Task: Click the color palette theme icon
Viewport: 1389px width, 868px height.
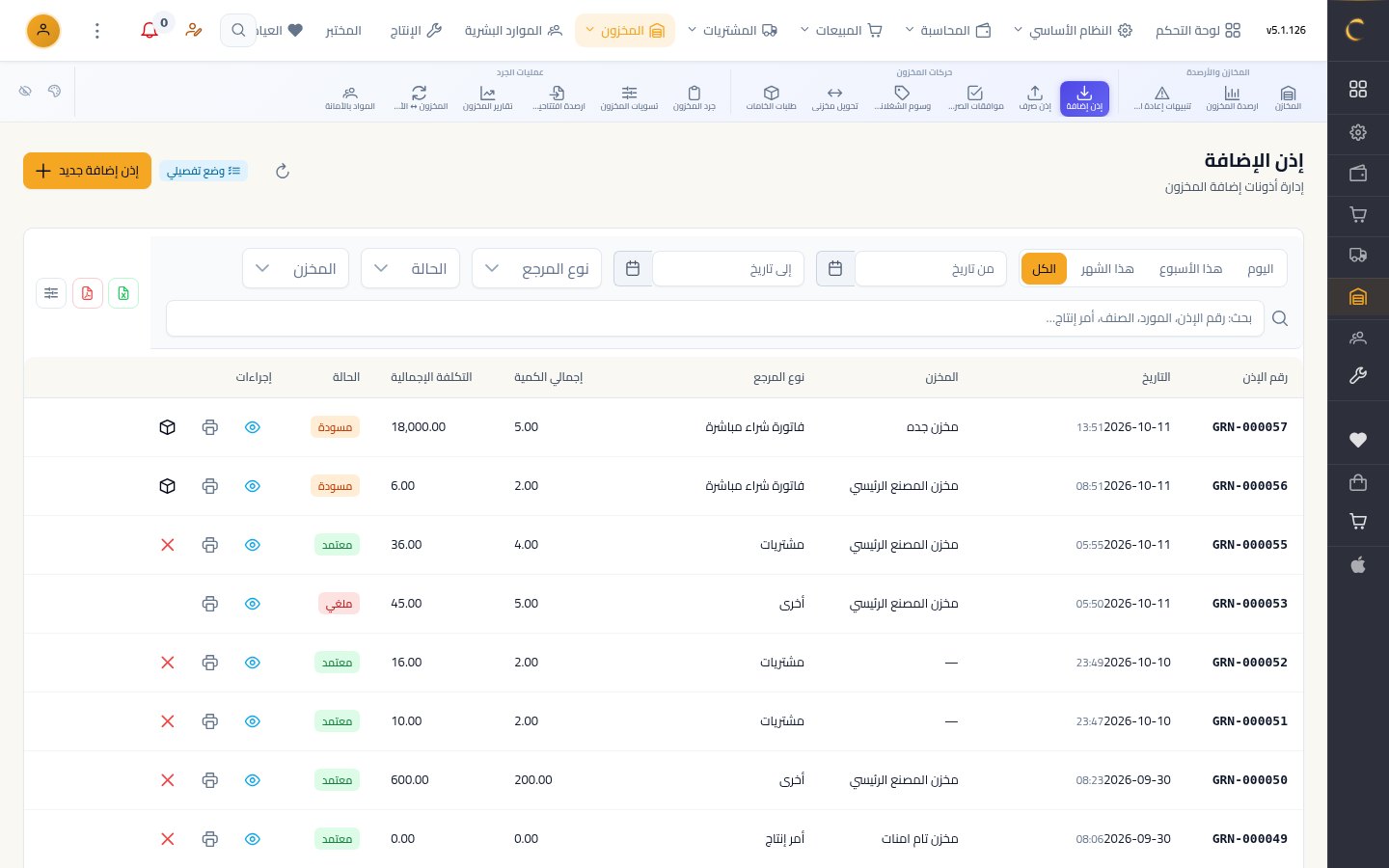Action: 54,91
